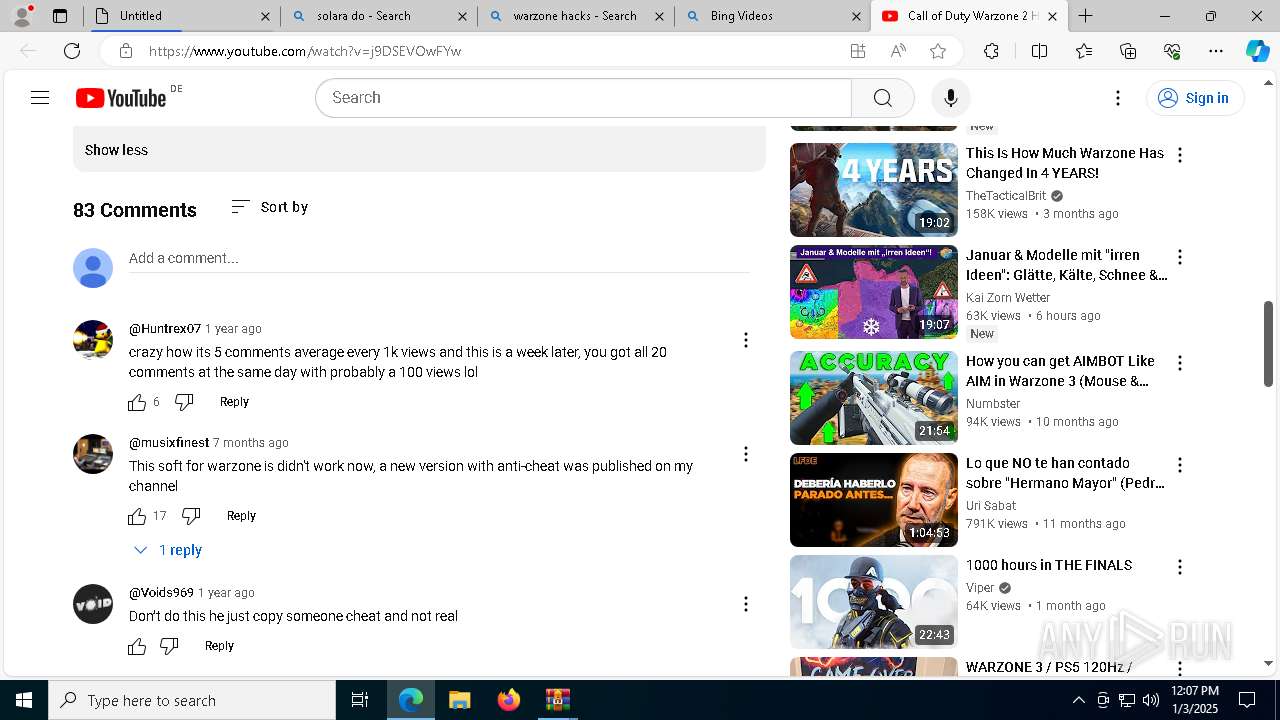Toggle Edge split screen view

pos(1039,51)
